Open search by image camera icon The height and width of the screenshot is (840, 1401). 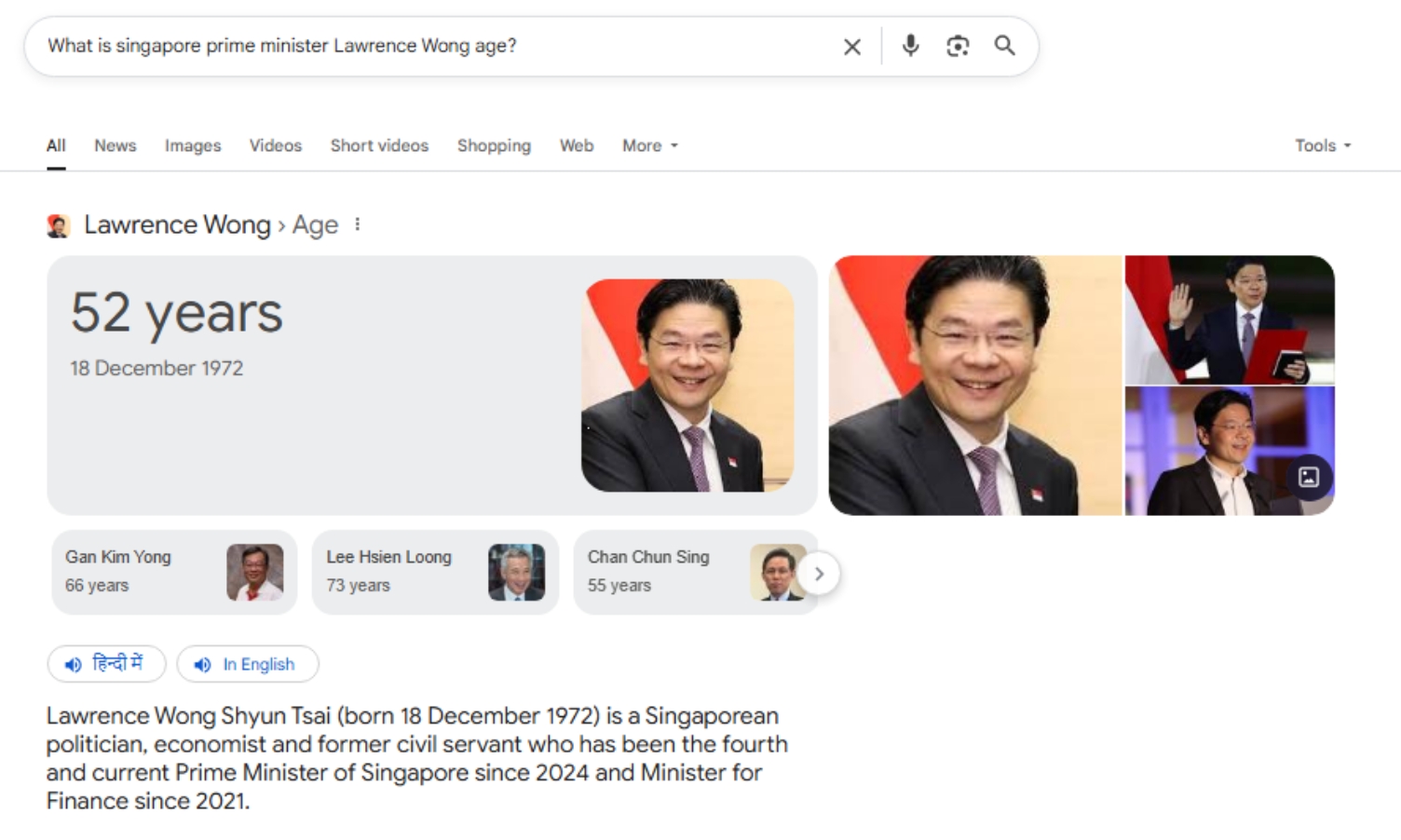click(x=958, y=46)
